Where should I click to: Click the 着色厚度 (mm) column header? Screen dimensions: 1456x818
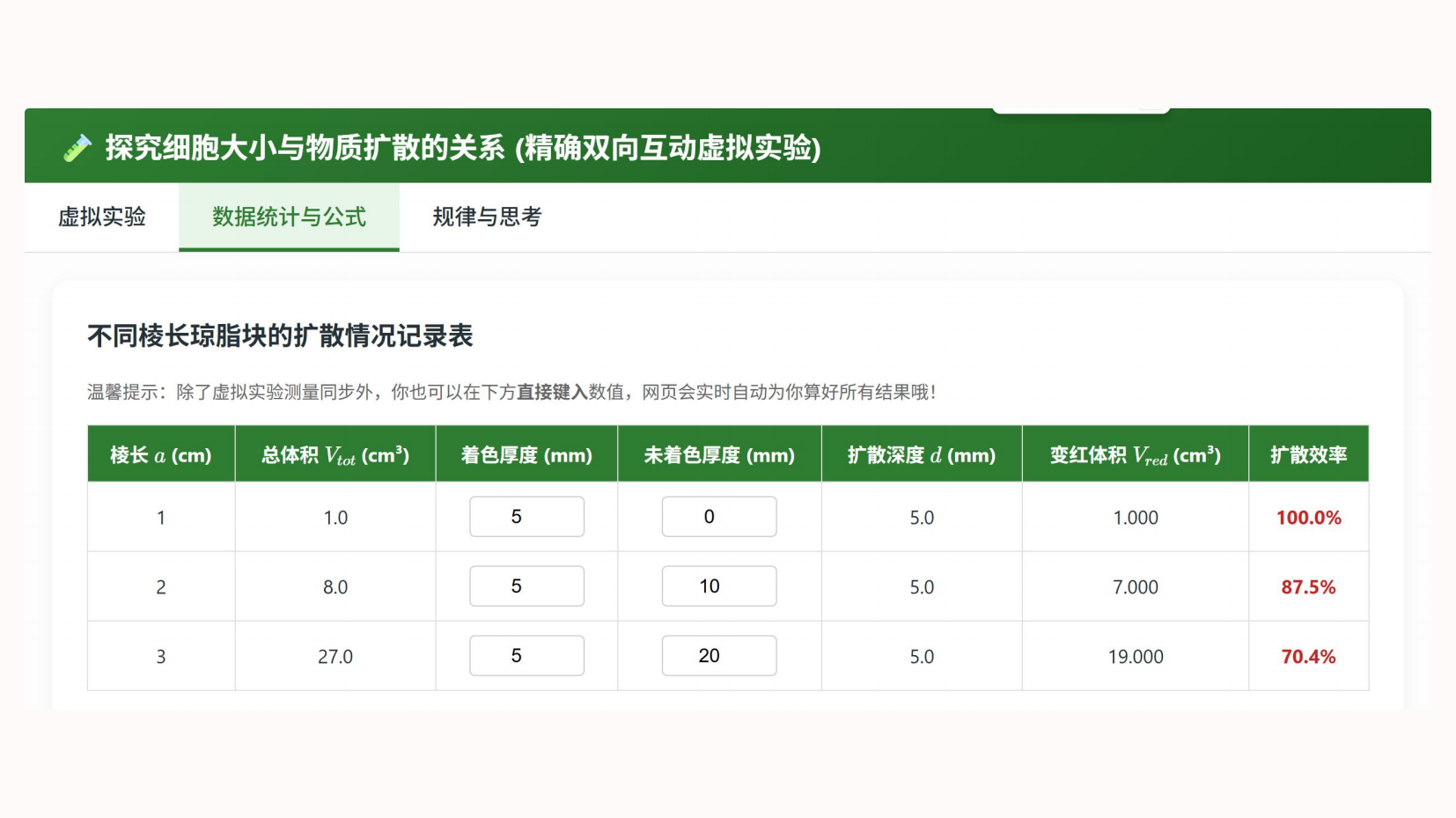[x=526, y=454]
